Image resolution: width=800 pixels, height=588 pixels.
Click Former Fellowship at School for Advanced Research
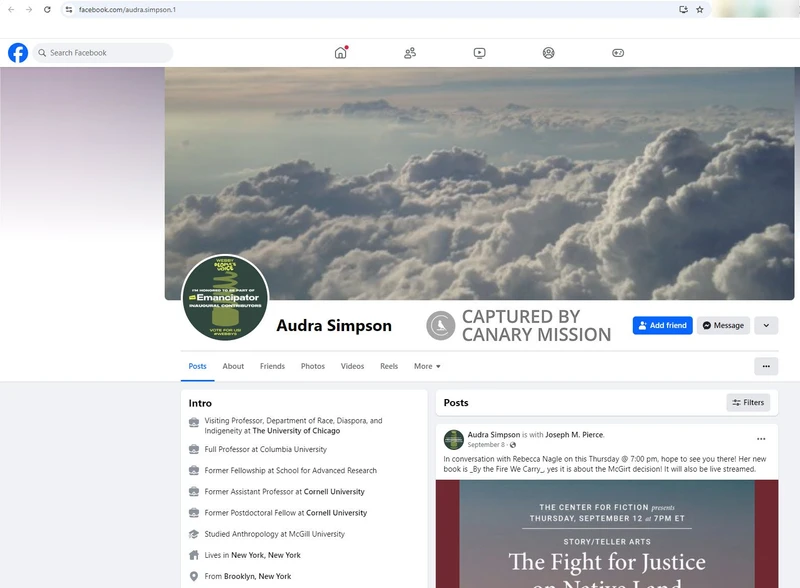tap(290, 471)
